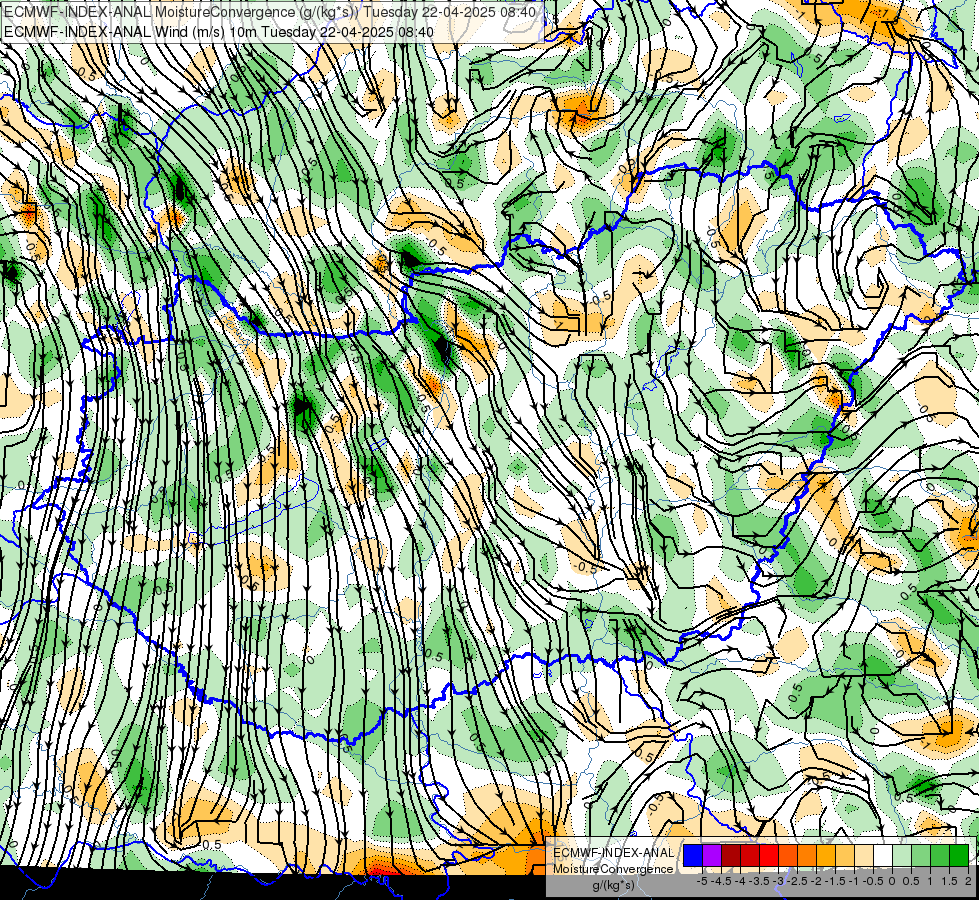Click the light green swatch between 0.5 and 1
979x900 pixels.
[x=921, y=855]
